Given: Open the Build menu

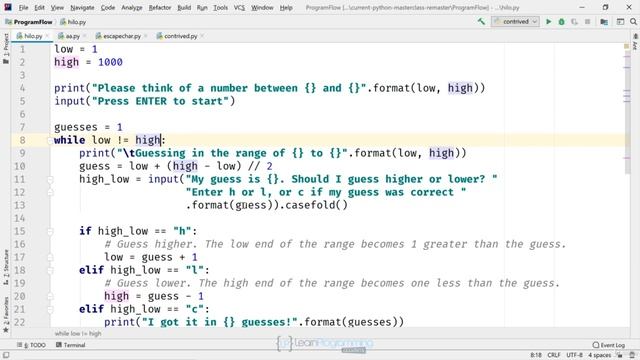Looking at the screenshot, I should pyautogui.click(x=184, y=7).
